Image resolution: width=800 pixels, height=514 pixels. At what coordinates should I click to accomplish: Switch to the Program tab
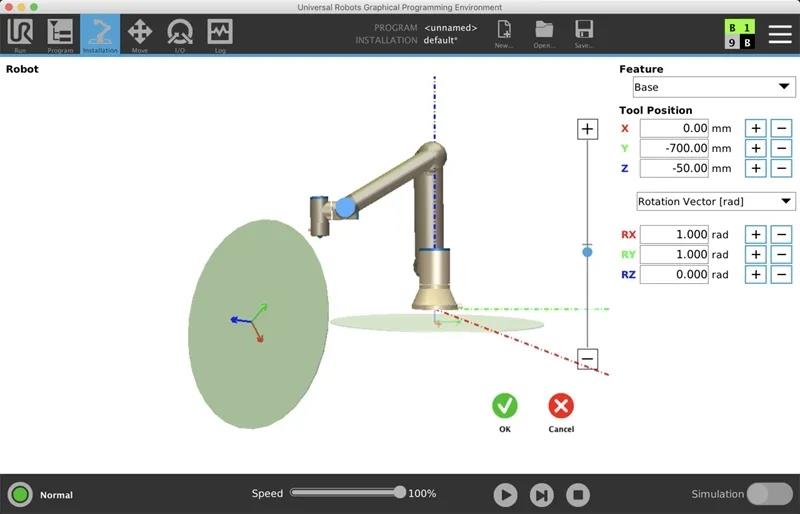point(60,34)
